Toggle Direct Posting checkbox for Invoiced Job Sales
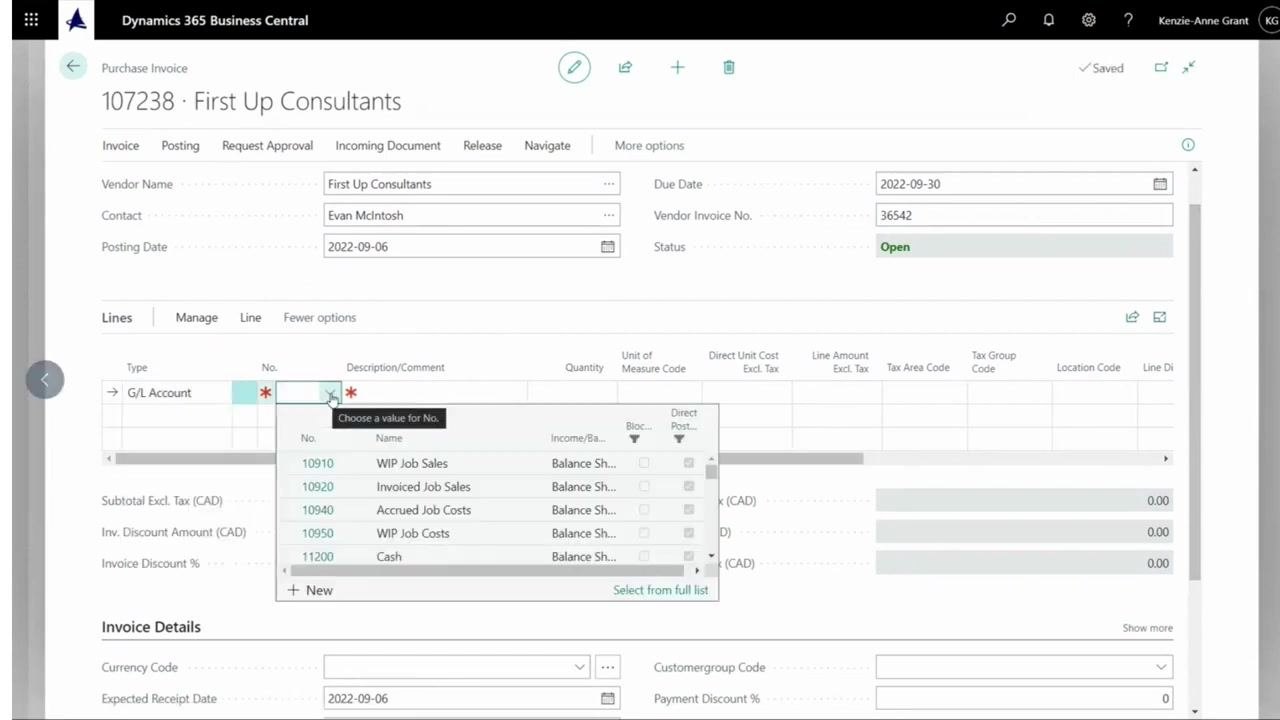Screen dimensions: 1280x720 (688, 486)
